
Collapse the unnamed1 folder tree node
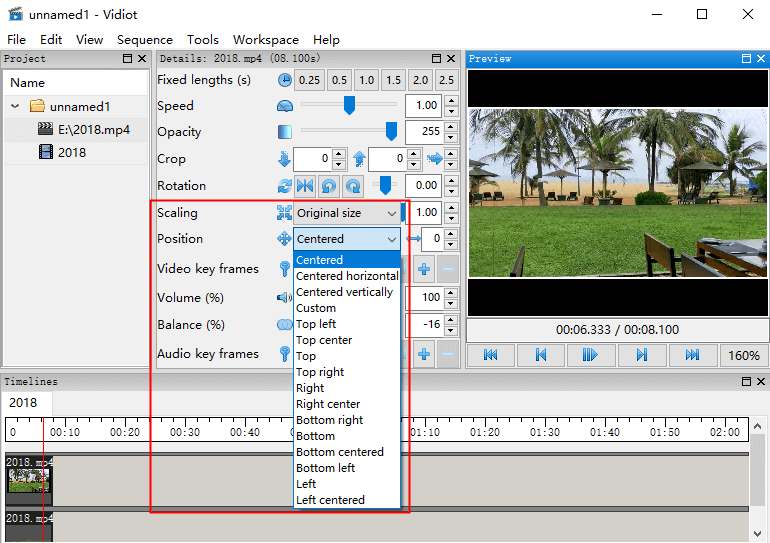[x=15, y=106]
